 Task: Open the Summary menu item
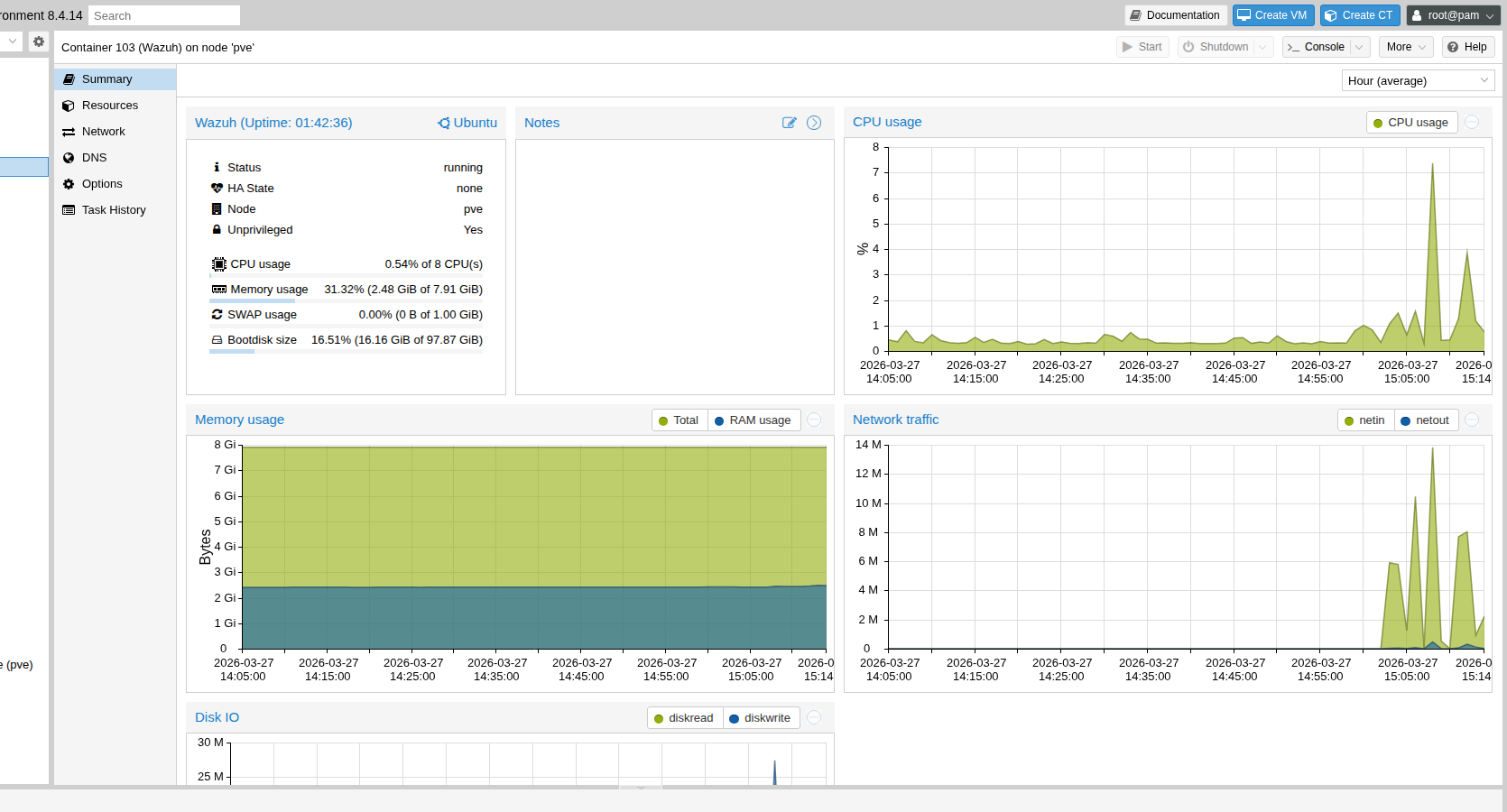point(115,79)
